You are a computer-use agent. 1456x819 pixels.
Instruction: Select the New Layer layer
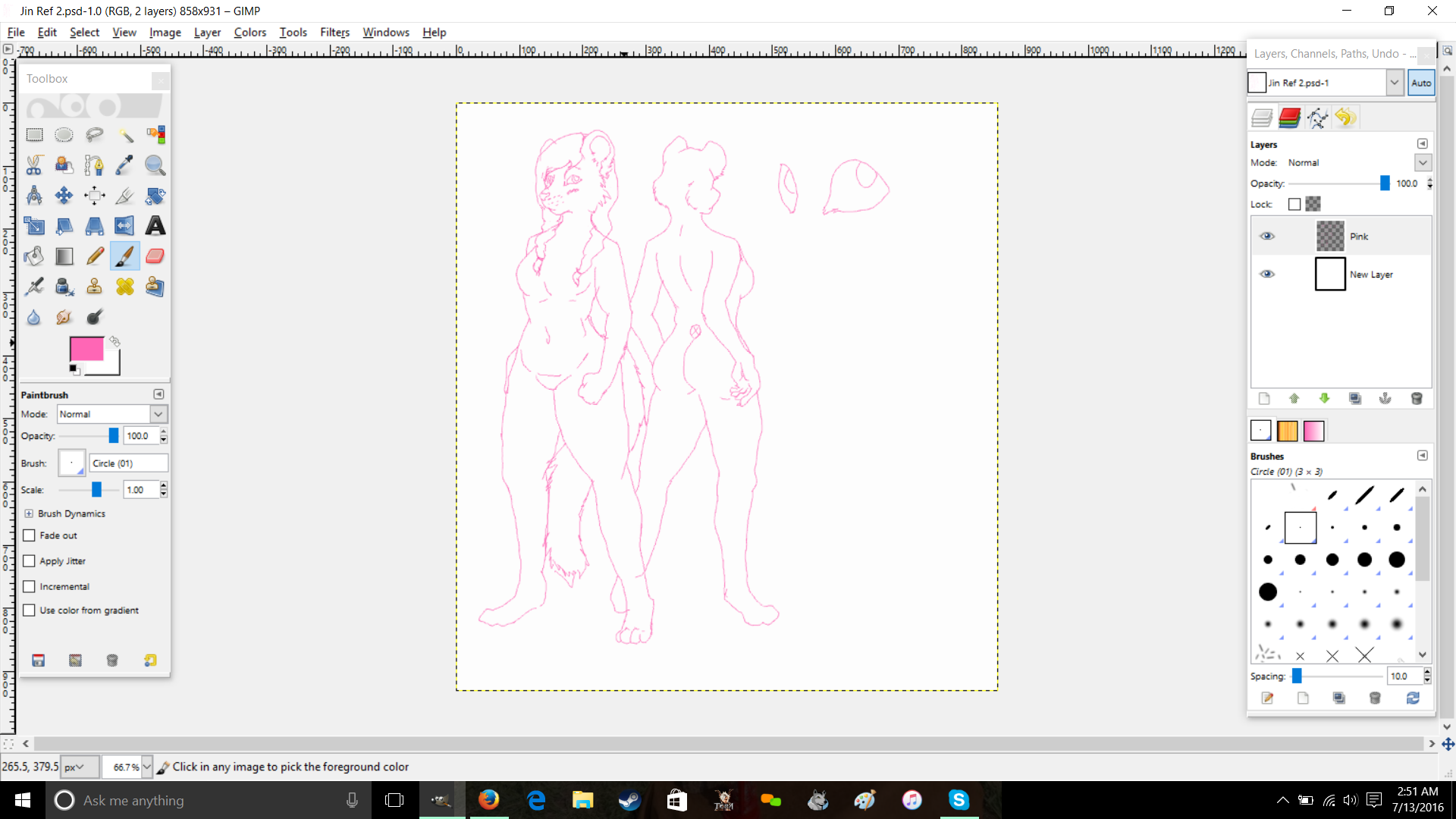click(x=1370, y=275)
